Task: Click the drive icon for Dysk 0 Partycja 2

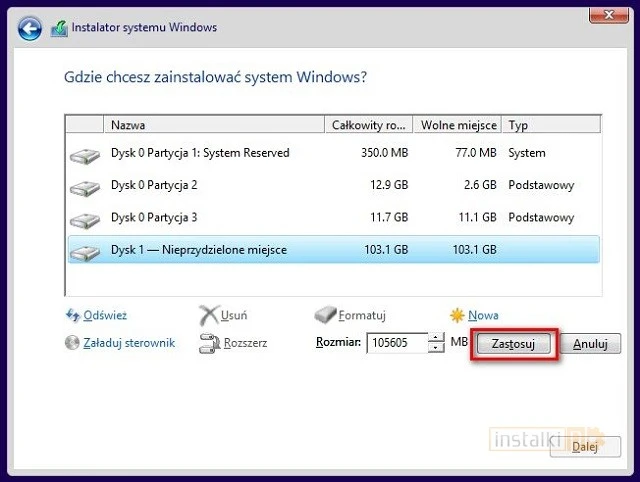Action: click(x=85, y=188)
